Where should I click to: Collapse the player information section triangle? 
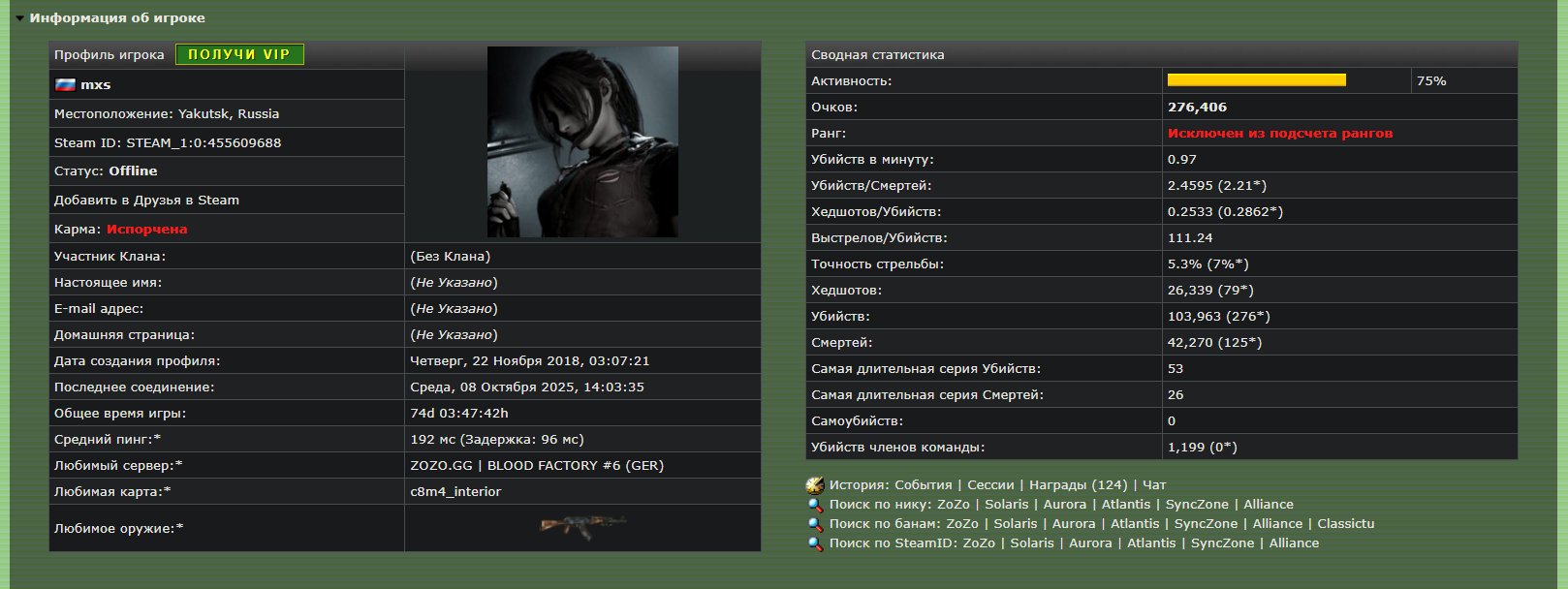19,18
